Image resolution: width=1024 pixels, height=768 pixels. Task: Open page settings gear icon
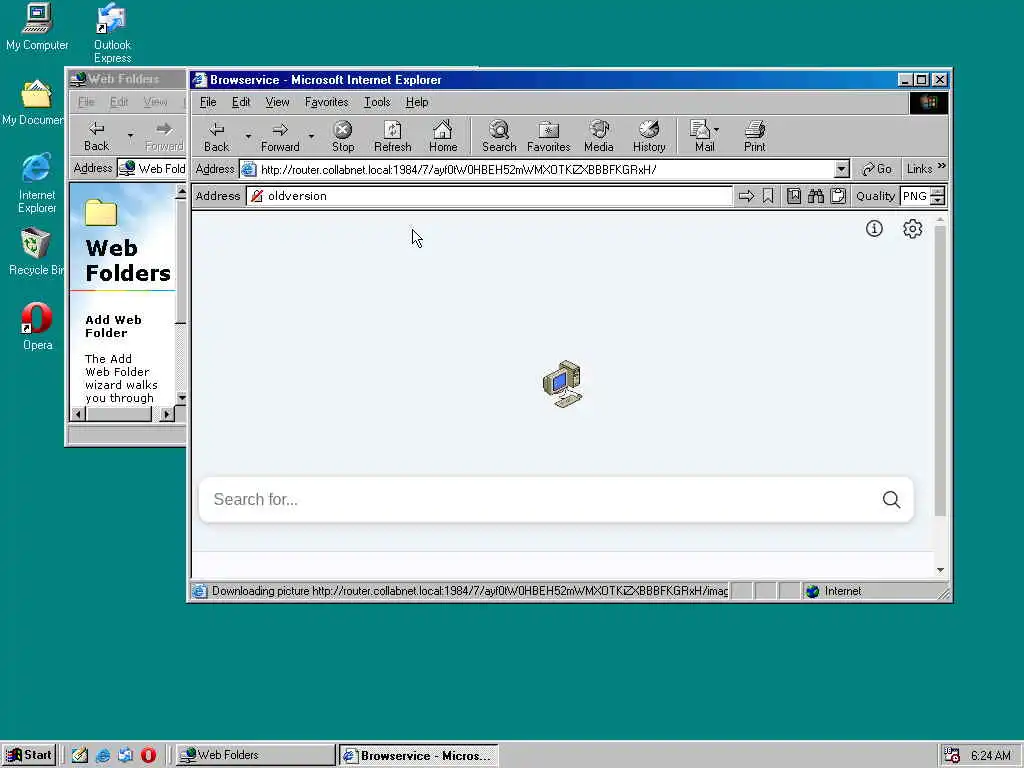912,229
